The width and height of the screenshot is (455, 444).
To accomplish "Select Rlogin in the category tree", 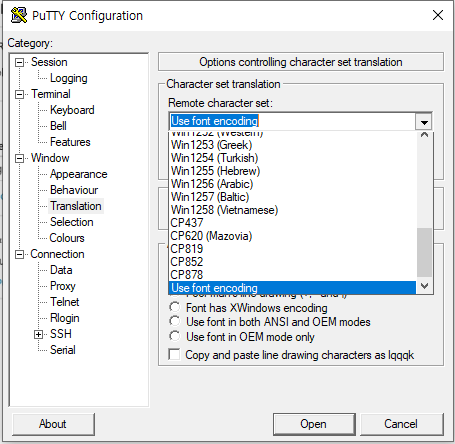I will pyautogui.click(x=65, y=318).
